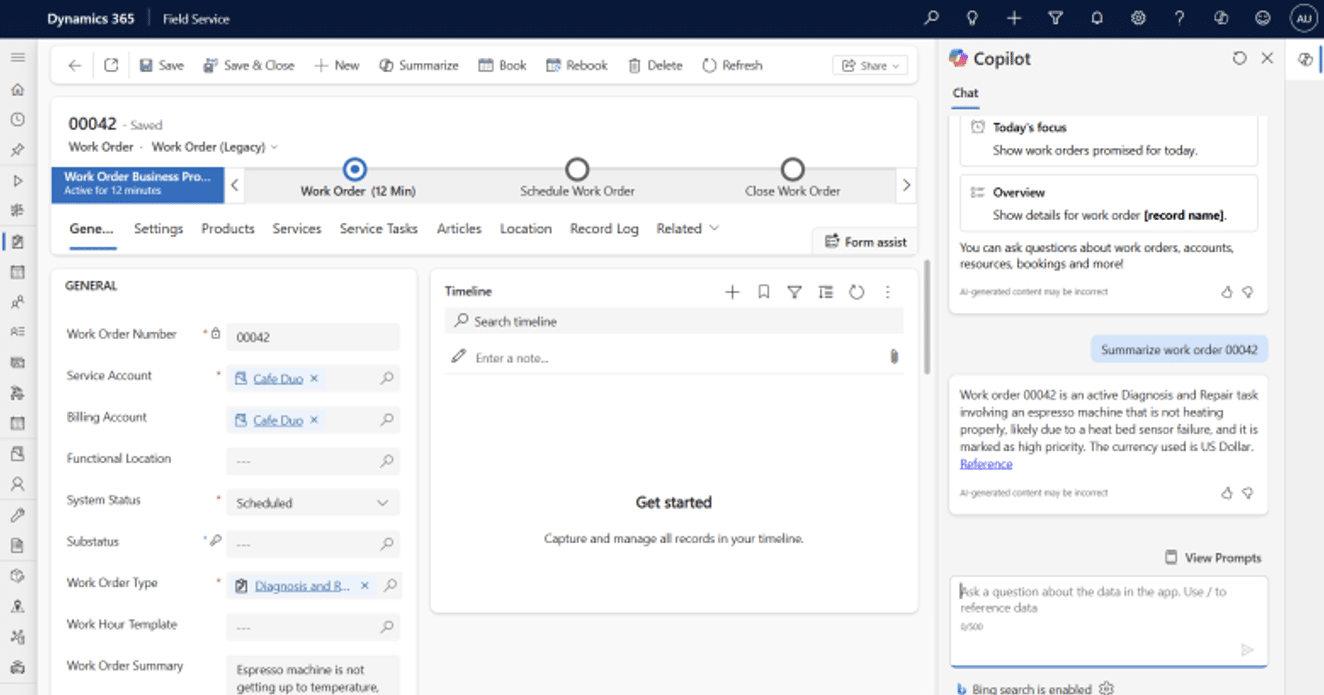
Task: Go to Home in left sidebar
Action: (x=17, y=89)
